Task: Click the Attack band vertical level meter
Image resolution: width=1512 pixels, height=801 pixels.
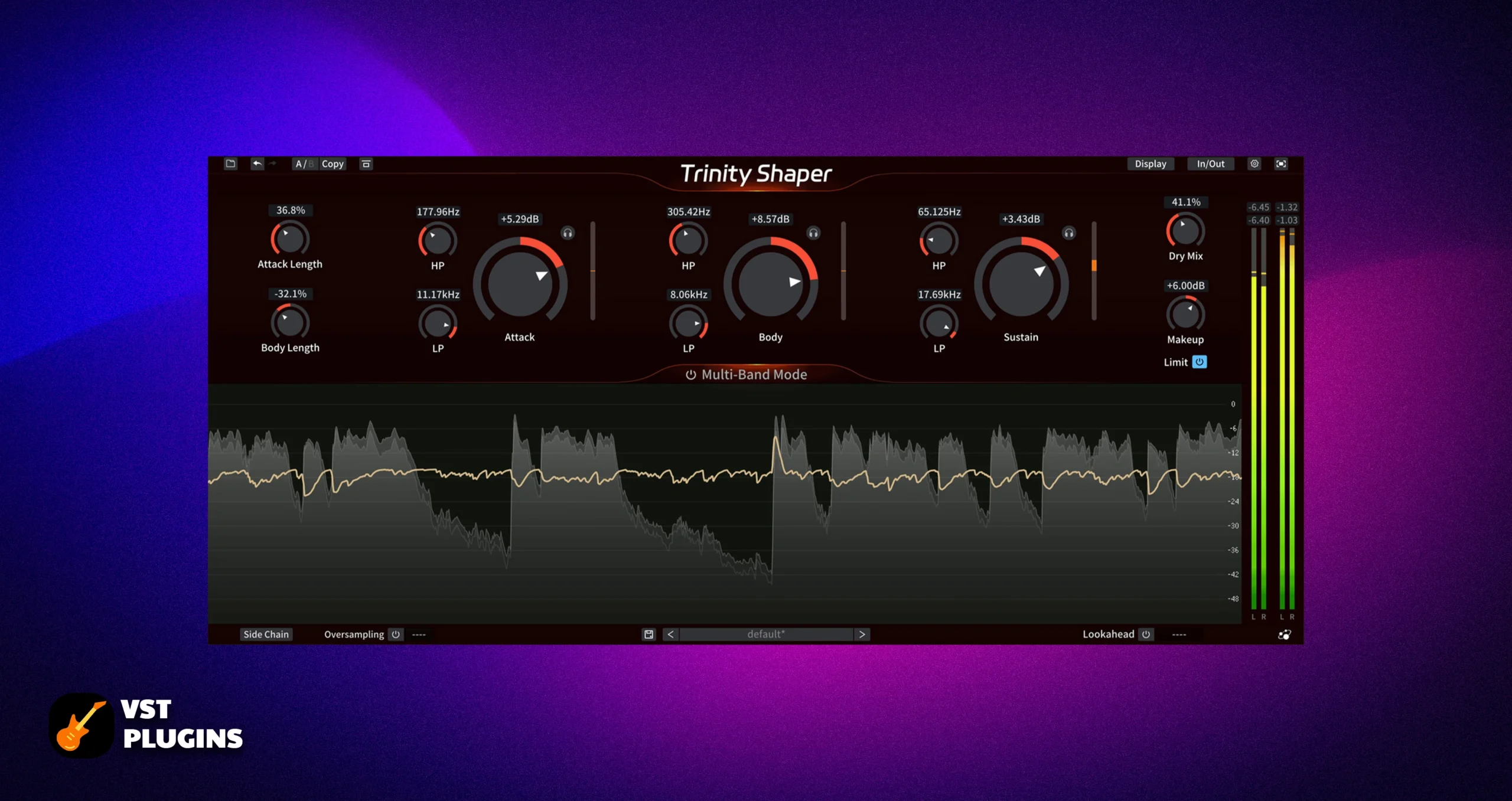Action: (592, 271)
